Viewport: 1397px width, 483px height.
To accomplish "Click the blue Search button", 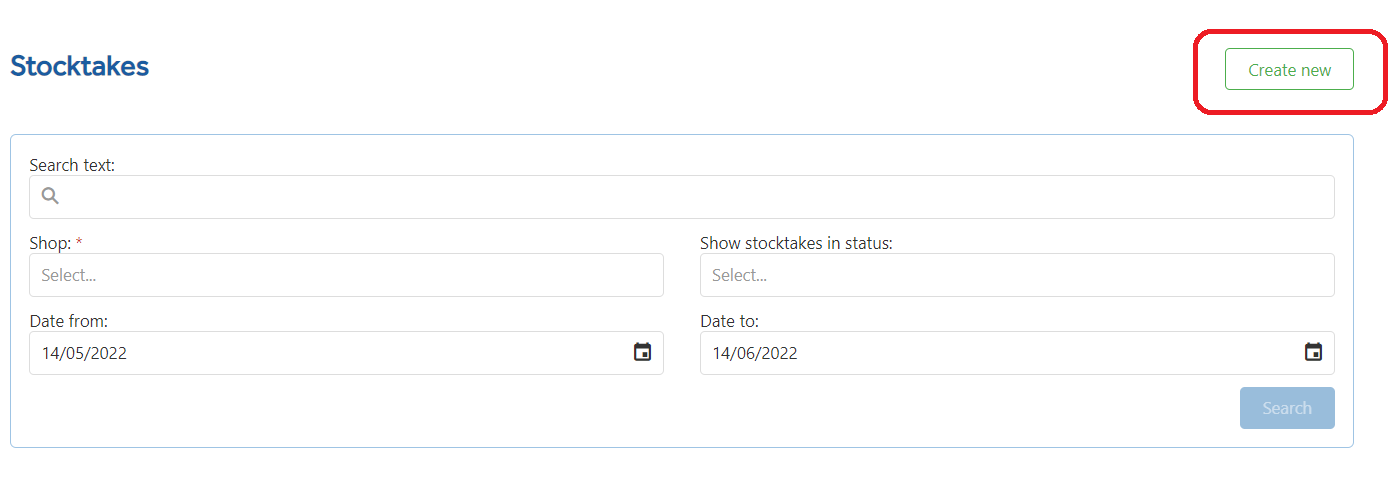I will (x=1287, y=408).
